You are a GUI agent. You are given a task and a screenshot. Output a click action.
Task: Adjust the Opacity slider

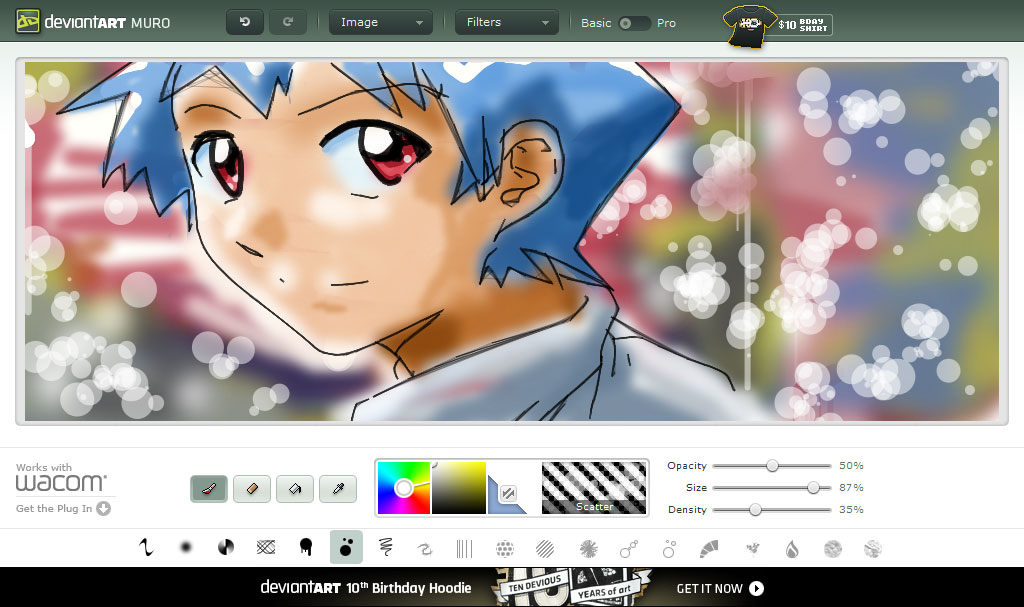(x=772, y=466)
